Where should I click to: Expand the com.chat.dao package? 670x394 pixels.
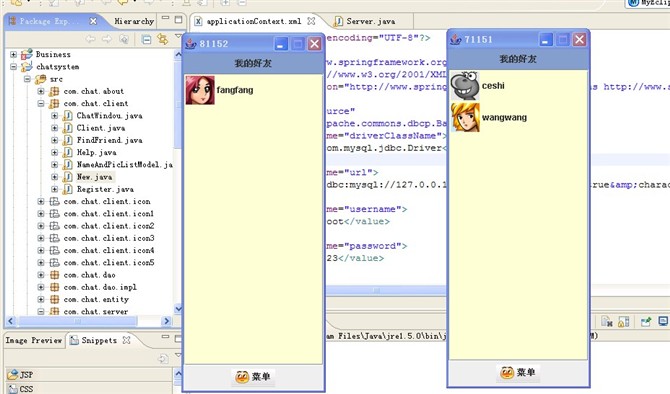[x=41, y=275]
